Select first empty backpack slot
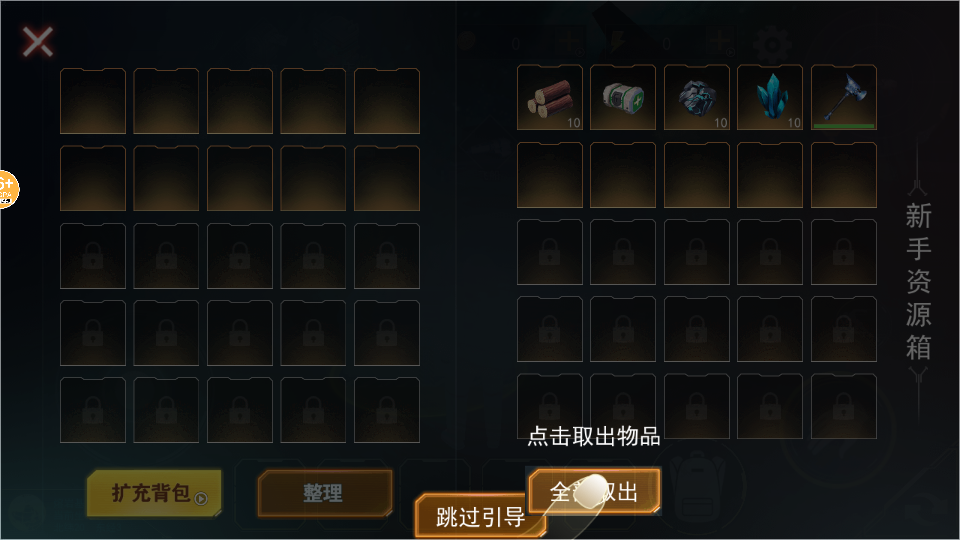This screenshot has height=540, width=960. coord(93,101)
